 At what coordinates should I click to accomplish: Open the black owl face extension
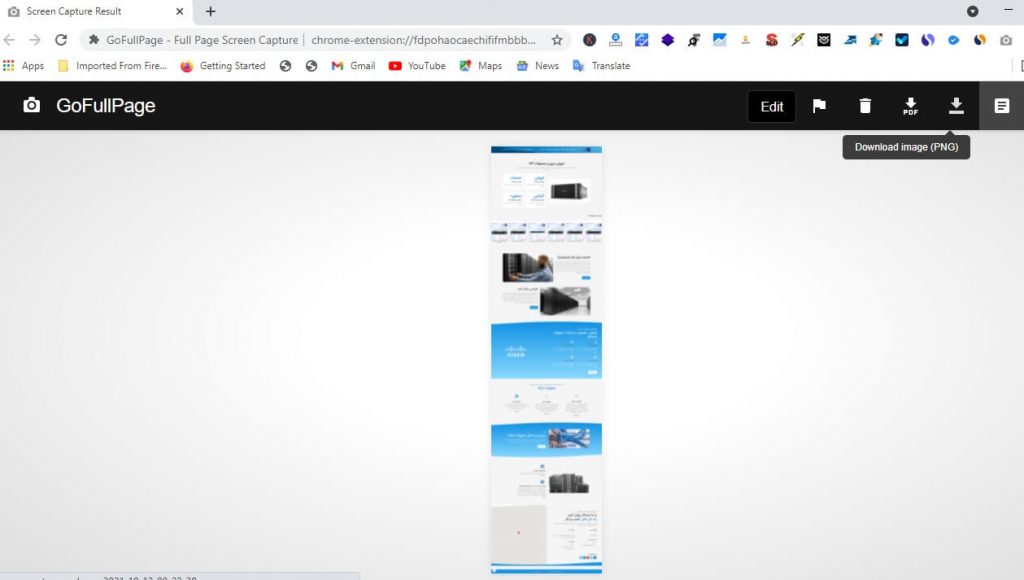(x=824, y=40)
